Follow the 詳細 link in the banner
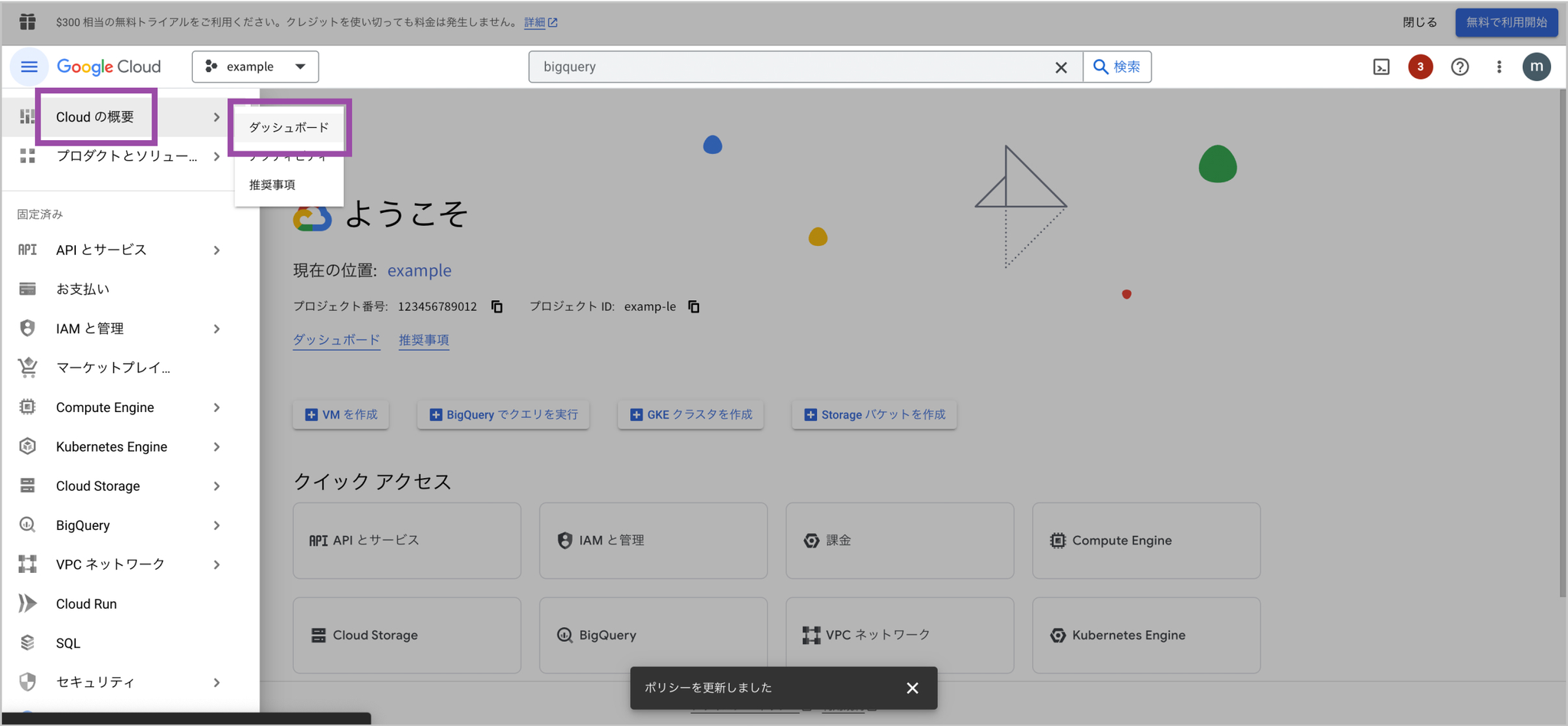The image size is (1568, 726). tap(541, 22)
